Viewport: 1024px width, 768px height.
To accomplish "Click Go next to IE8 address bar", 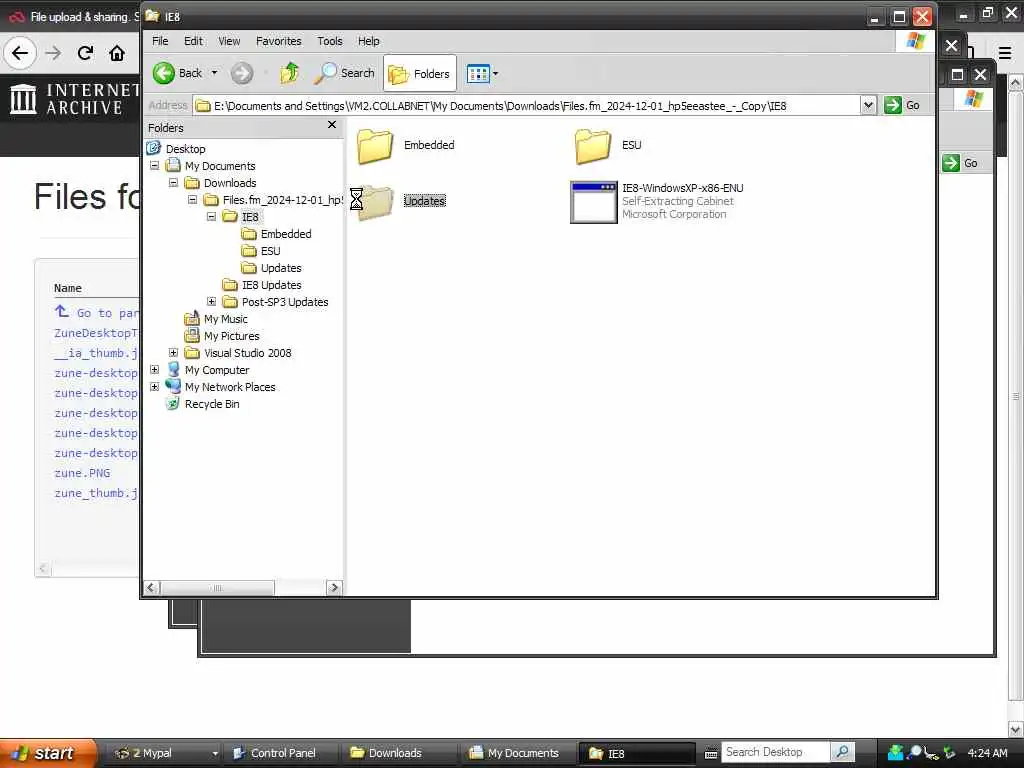I will [902, 105].
